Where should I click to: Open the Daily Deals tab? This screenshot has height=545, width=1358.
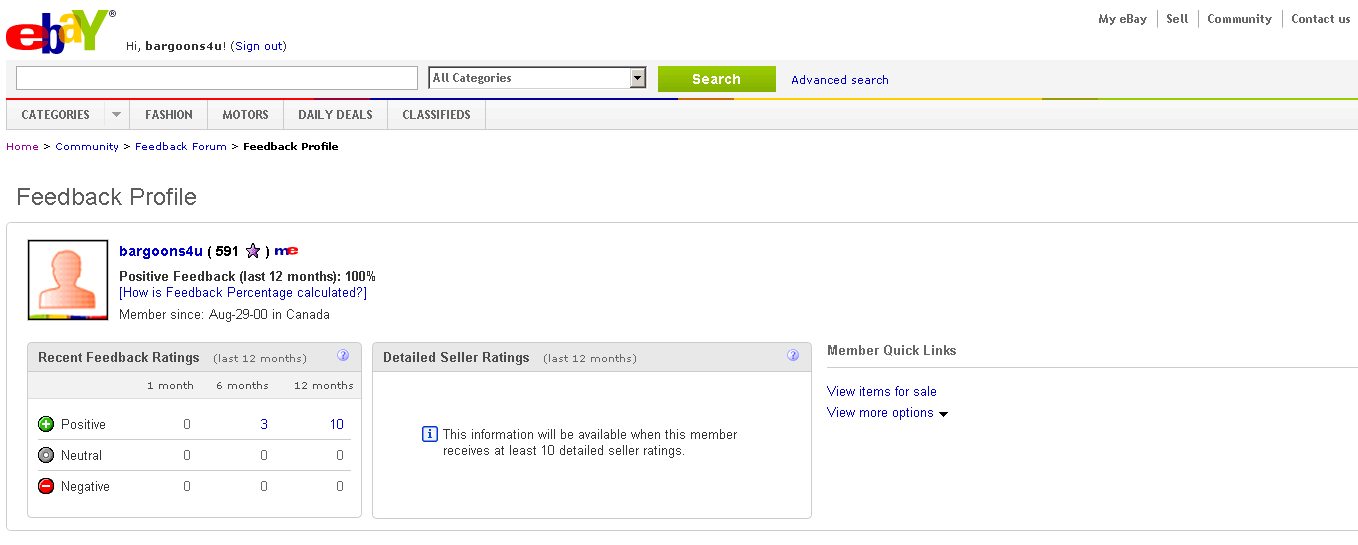click(x=335, y=115)
